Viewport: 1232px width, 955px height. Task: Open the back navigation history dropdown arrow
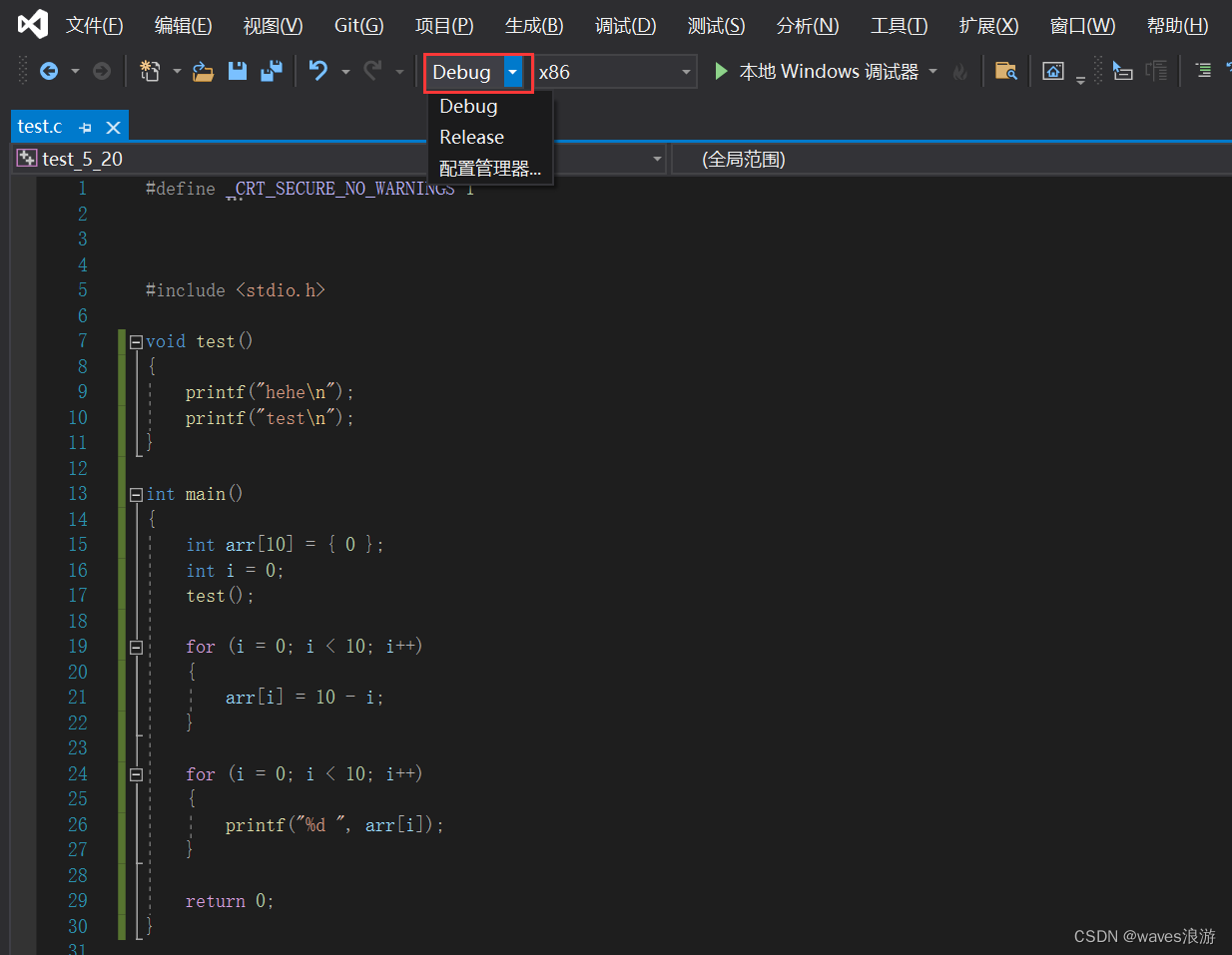tap(75, 72)
